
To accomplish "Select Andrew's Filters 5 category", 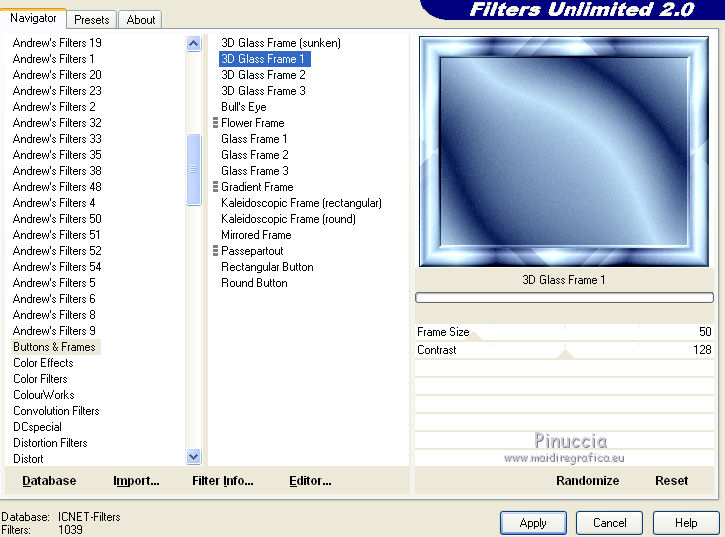I will pos(54,283).
